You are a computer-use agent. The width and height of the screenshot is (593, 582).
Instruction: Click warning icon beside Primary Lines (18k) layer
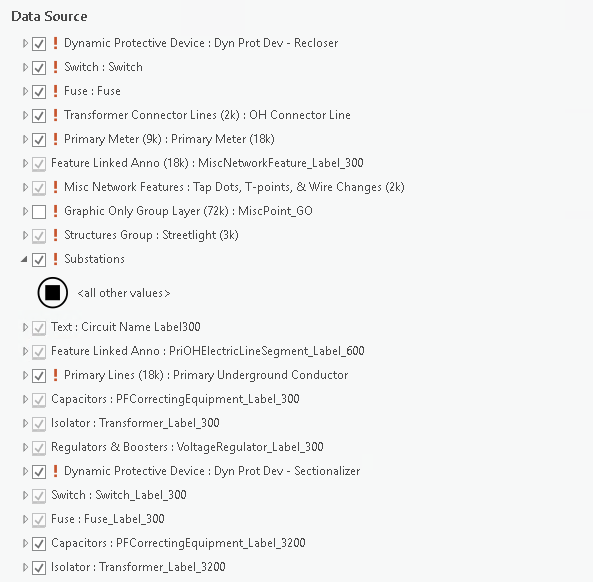pyautogui.click(x=55, y=375)
